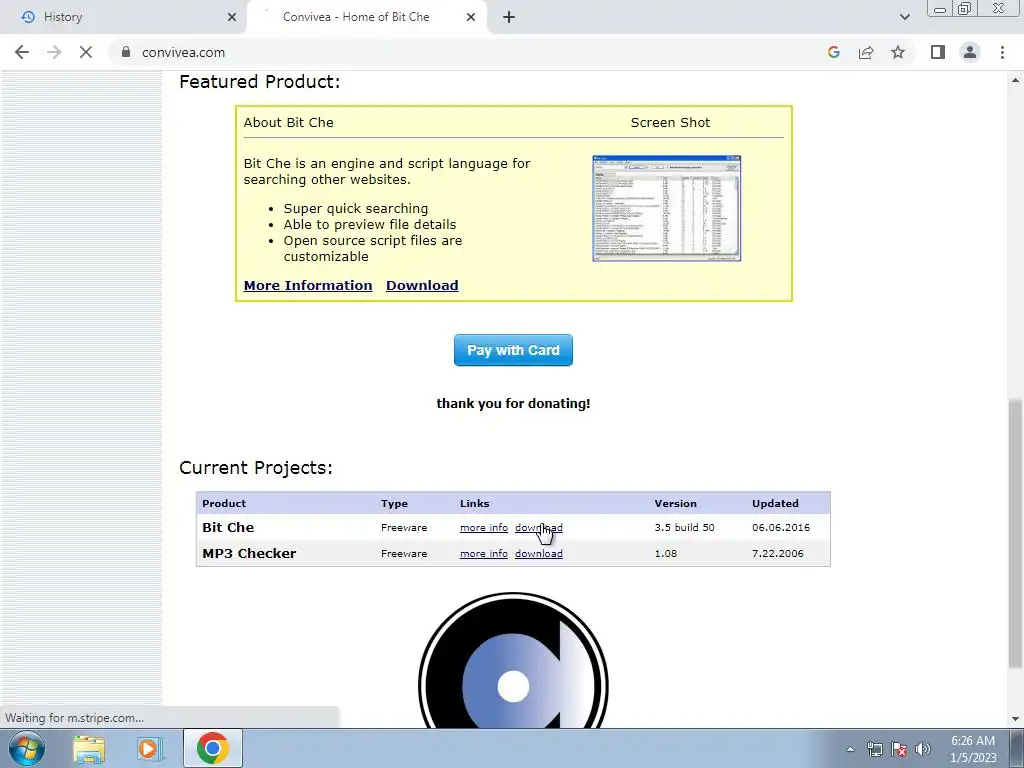This screenshot has height=768, width=1024.
Task: Click the scrollbar up arrow
Action: point(1015,80)
